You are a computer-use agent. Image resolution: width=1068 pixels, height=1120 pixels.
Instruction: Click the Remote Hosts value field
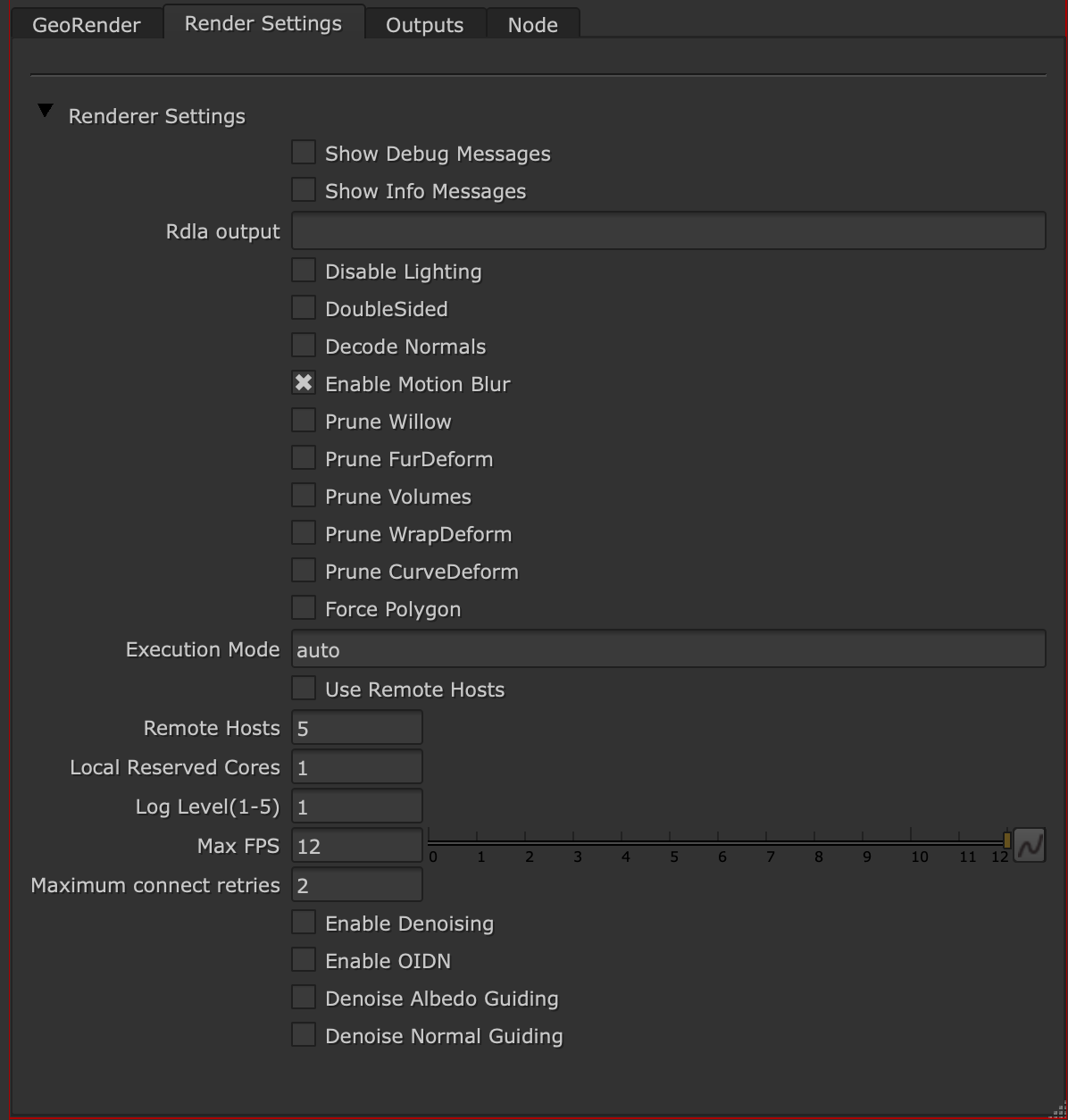tap(357, 728)
